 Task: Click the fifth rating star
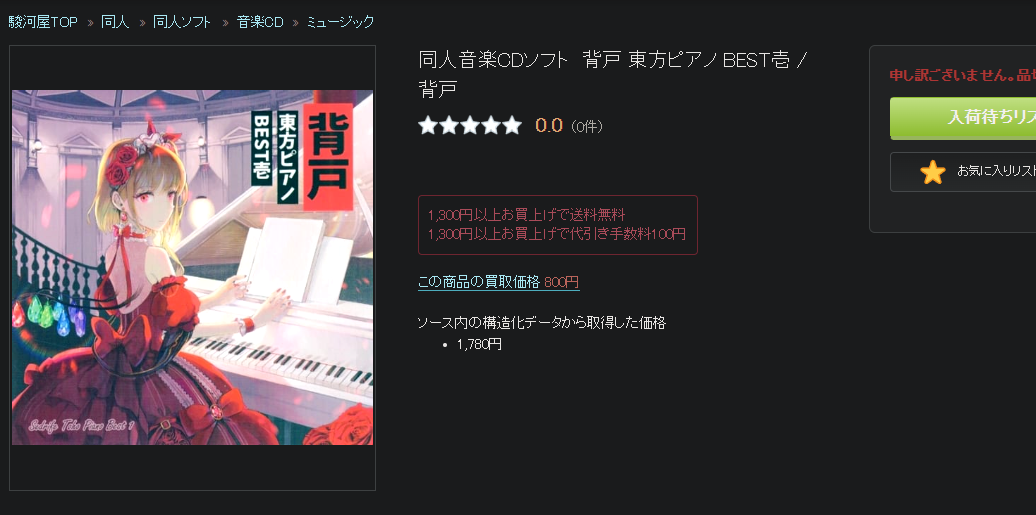(x=511, y=125)
